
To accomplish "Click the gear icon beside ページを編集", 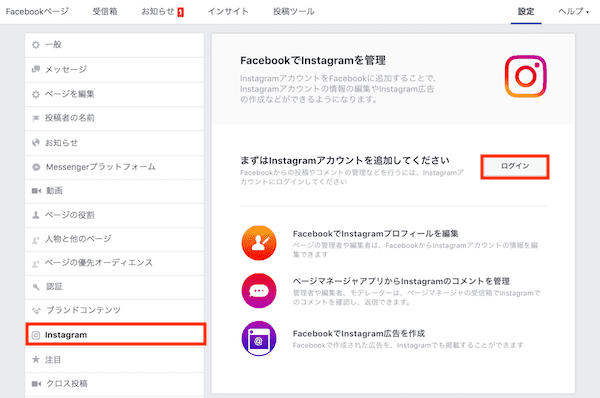I will point(36,94).
